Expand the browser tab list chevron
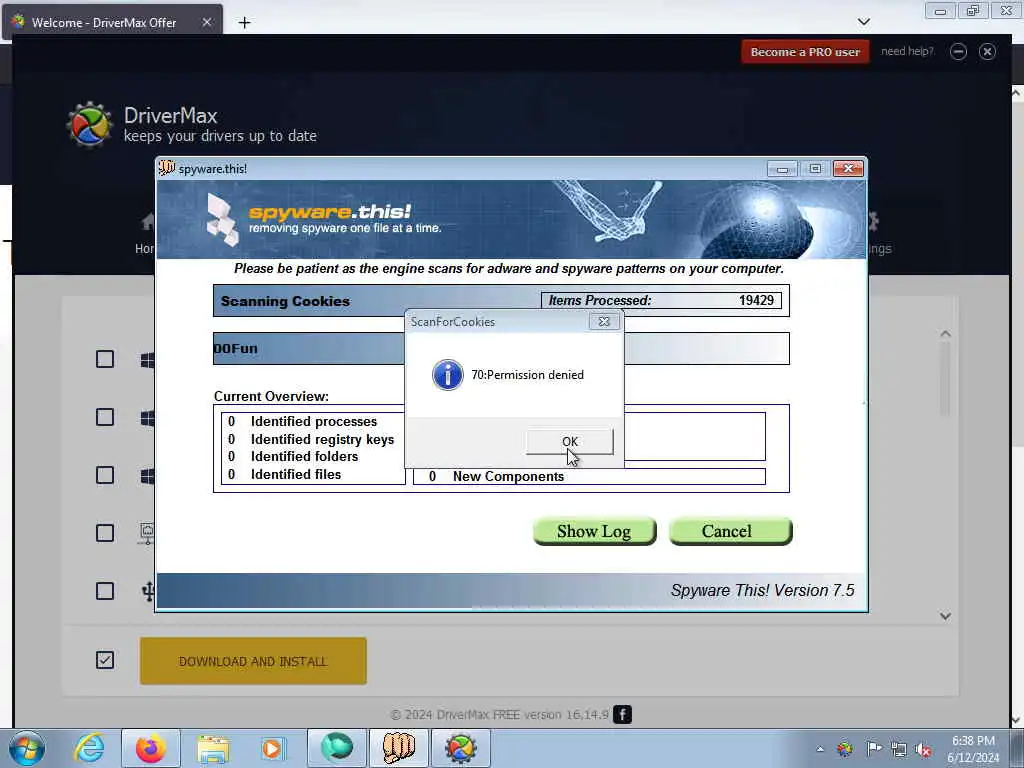This screenshot has width=1024, height=768. (x=863, y=22)
